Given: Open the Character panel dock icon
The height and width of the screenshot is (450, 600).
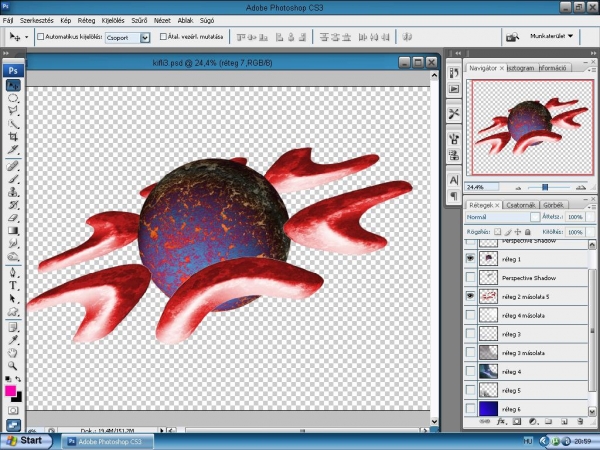Looking at the screenshot, I should (x=454, y=180).
